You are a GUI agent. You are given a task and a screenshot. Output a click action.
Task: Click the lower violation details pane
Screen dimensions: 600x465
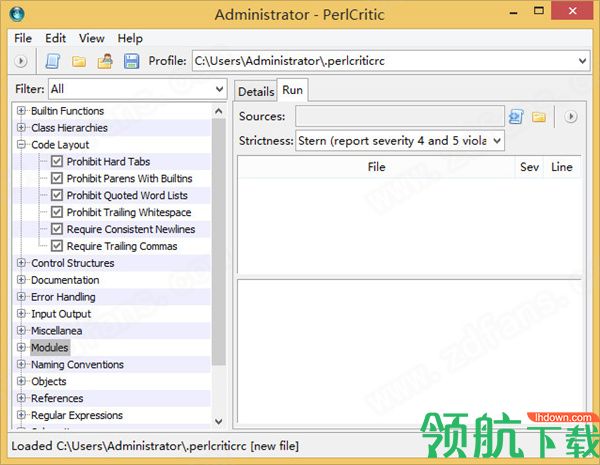(x=409, y=351)
